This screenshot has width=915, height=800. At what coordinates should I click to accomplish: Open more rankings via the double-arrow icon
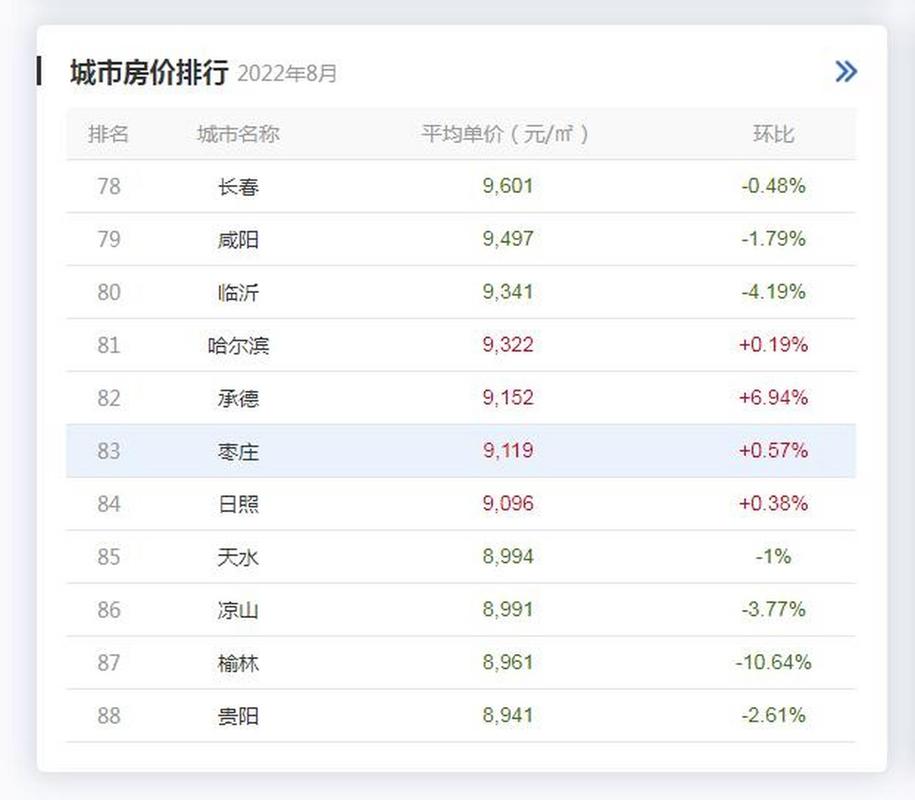click(846, 71)
